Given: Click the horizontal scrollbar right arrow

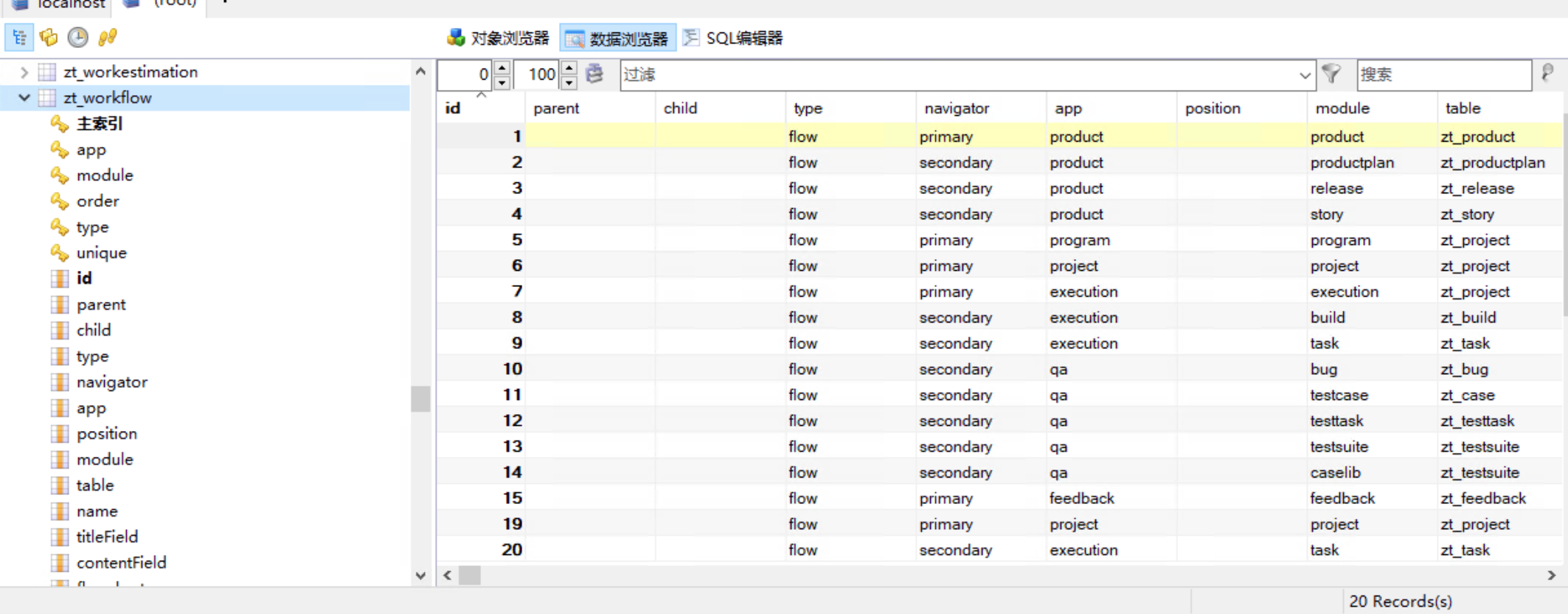Looking at the screenshot, I should pyautogui.click(x=1551, y=575).
